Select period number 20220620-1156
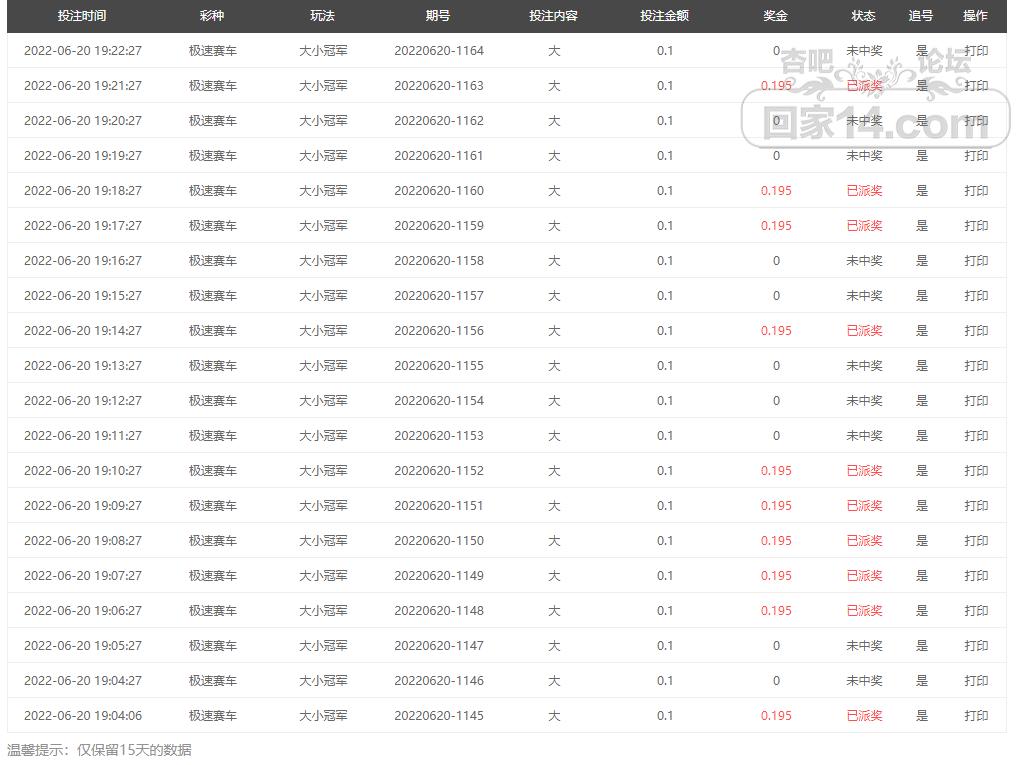1016x765 pixels. pyautogui.click(x=439, y=330)
